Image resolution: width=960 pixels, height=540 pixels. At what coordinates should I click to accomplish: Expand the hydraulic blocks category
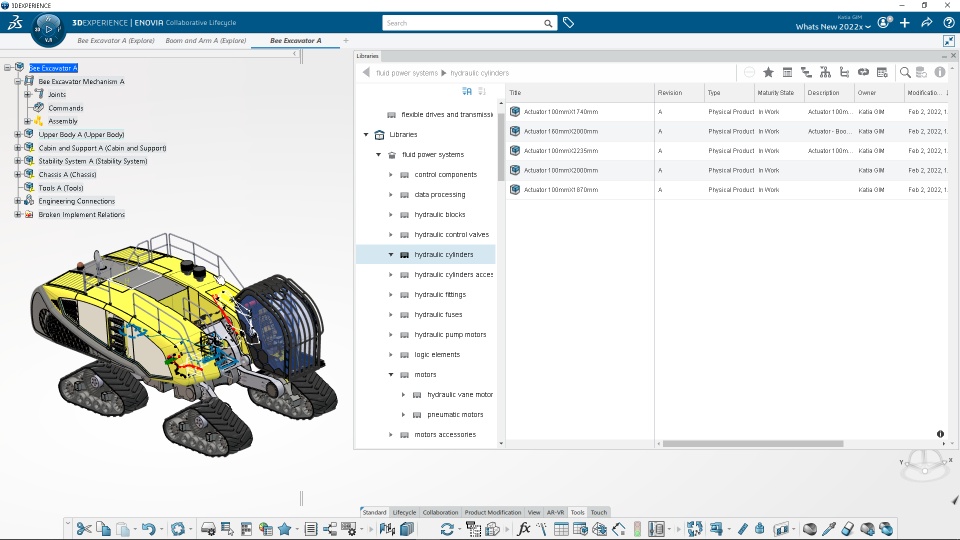pyautogui.click(x=391, y=214)
